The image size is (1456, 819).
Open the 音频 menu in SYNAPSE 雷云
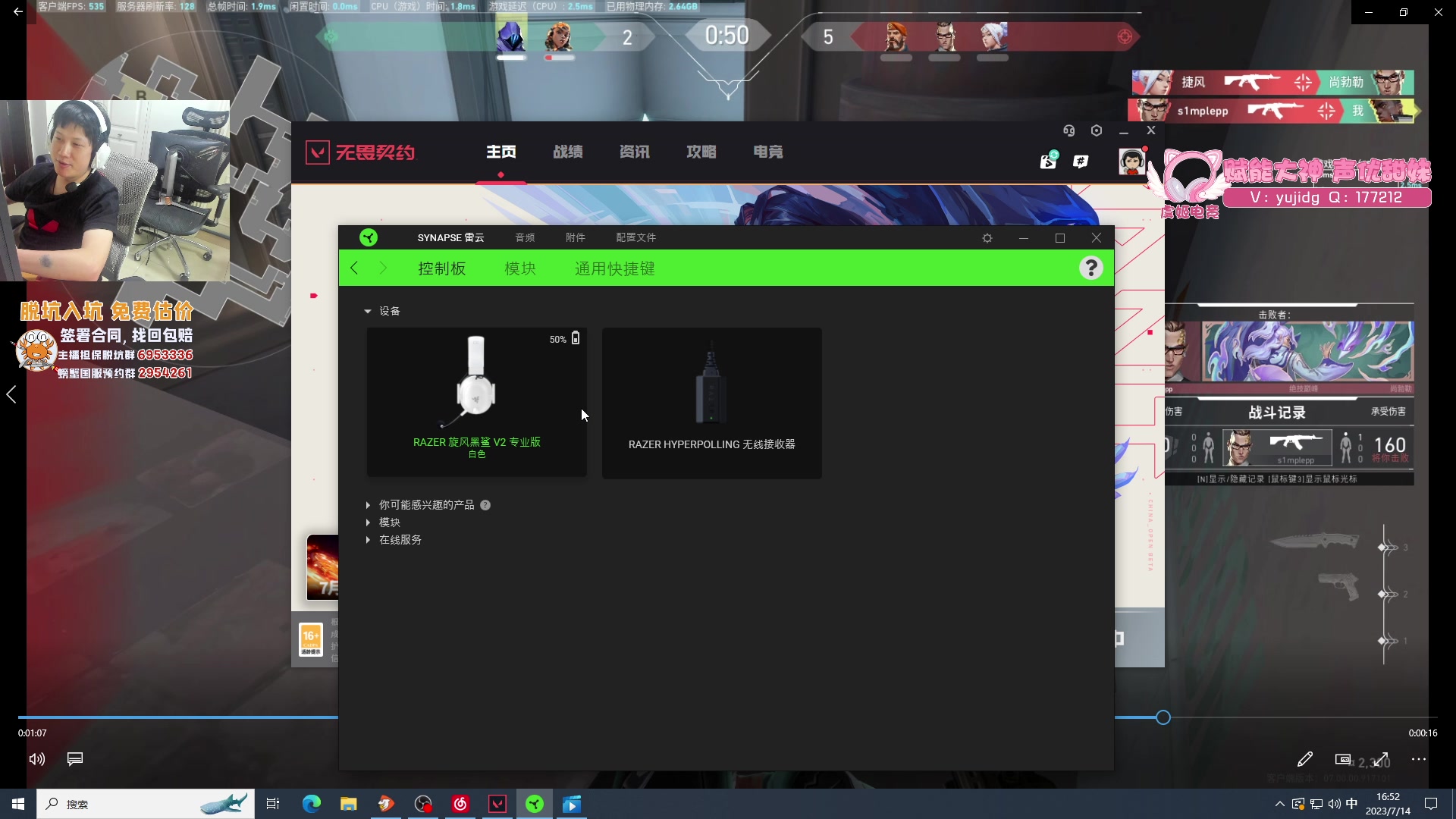tap(525, 237)
